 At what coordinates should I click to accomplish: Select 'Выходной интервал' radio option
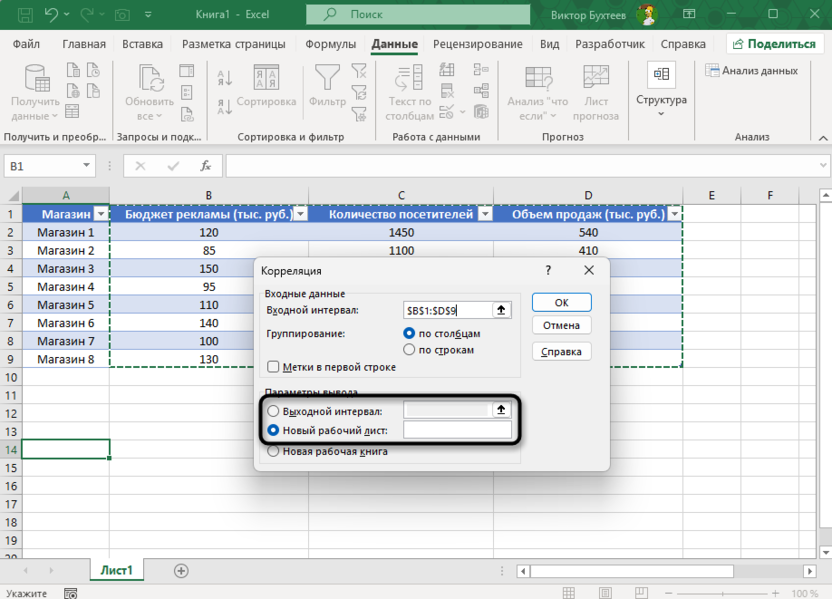tap(273, 411)
